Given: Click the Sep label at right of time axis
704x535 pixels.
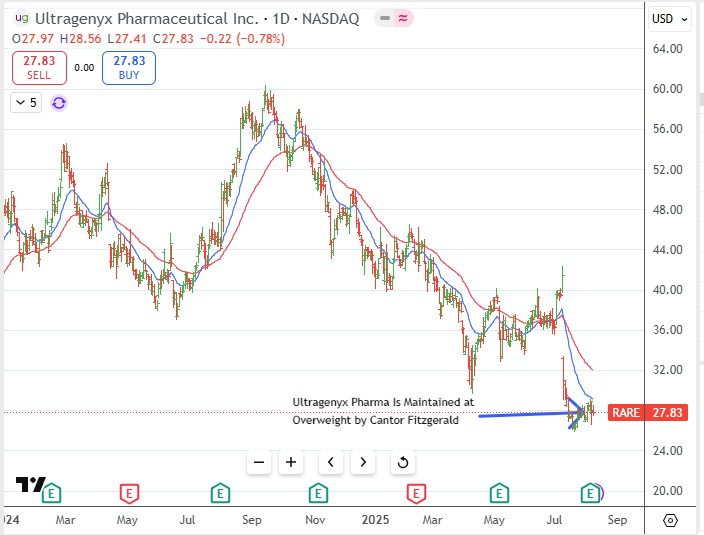Looking at the screenshot, I should point(617,520).
